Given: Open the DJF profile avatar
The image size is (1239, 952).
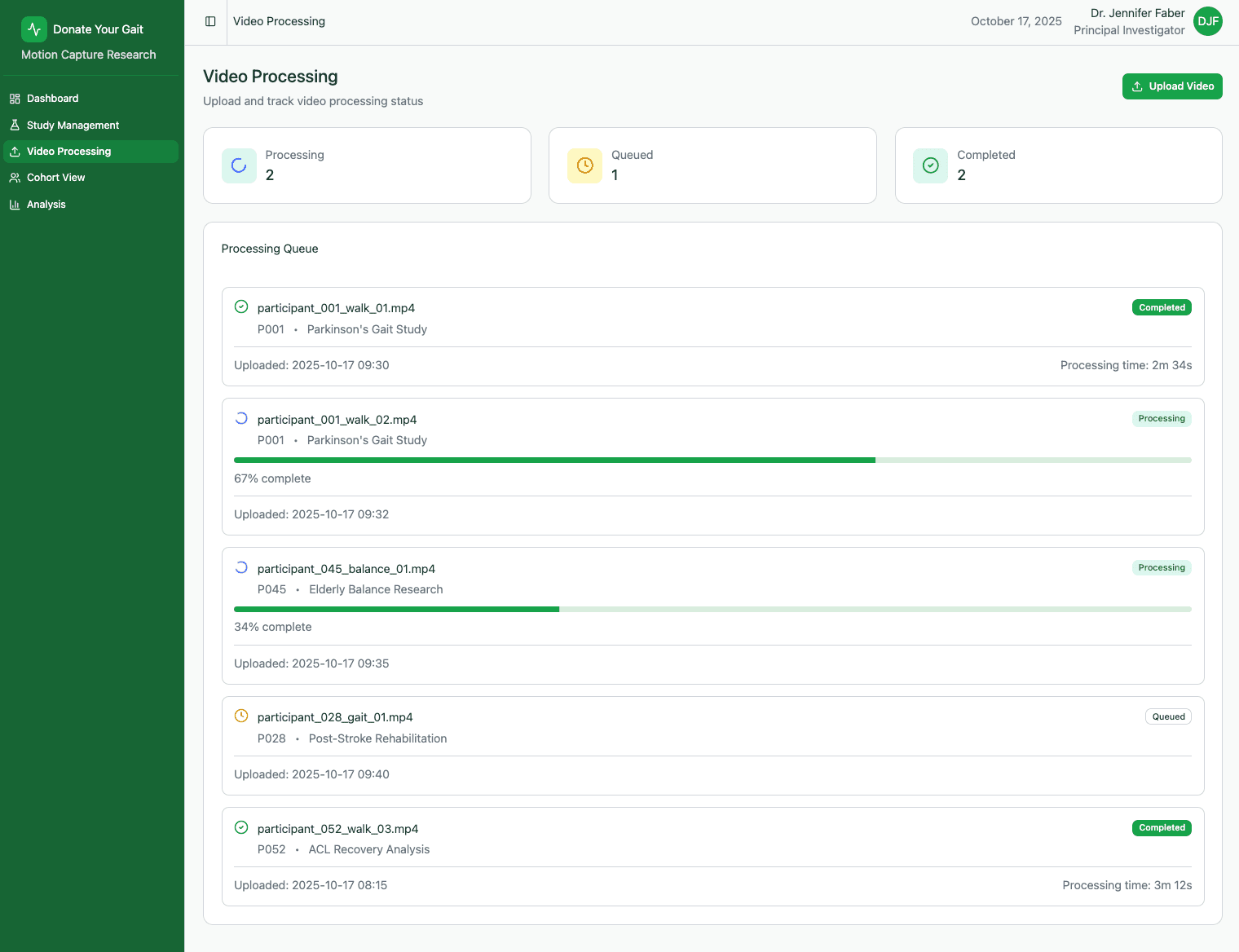Looking at the screenshot, I should point(1208,21).
